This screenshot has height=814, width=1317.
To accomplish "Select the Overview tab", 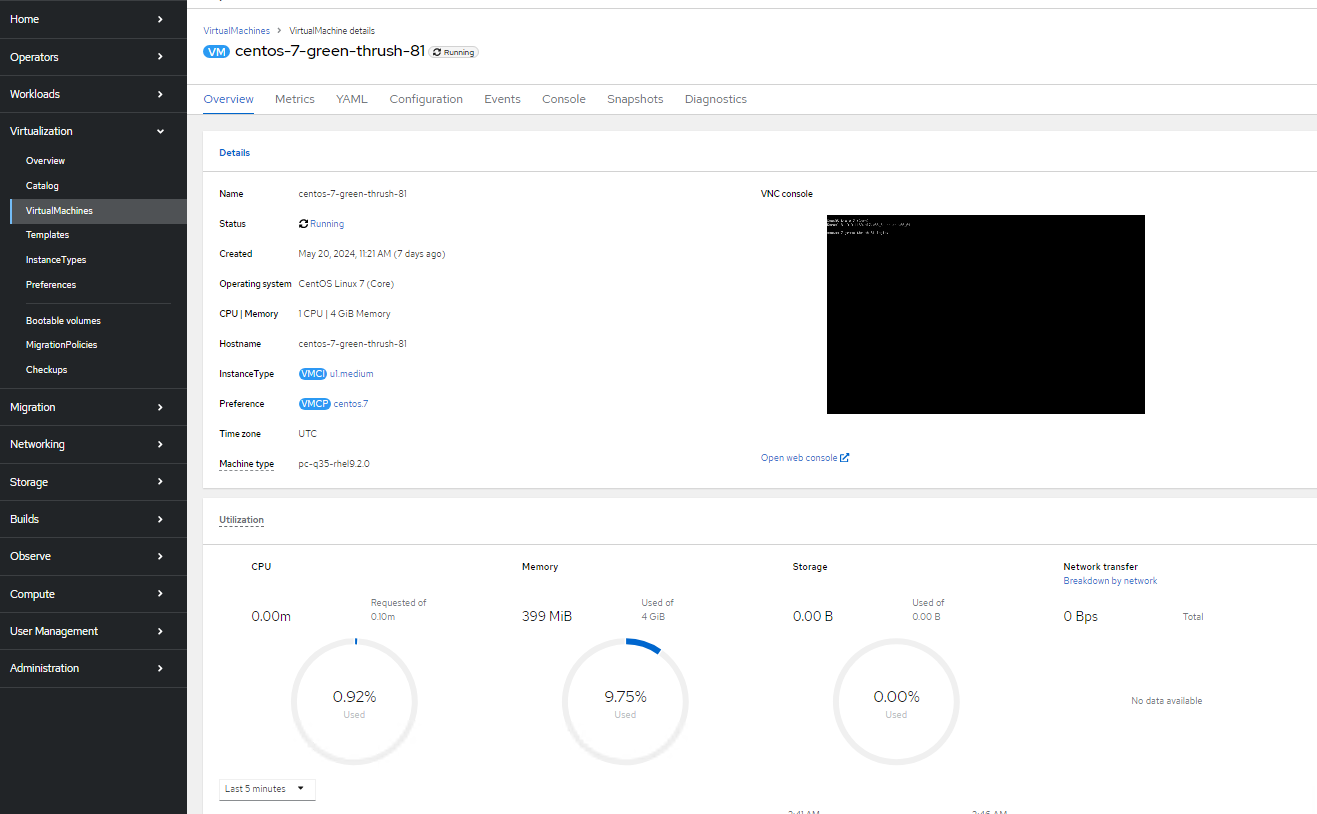I will coord(228,99).
